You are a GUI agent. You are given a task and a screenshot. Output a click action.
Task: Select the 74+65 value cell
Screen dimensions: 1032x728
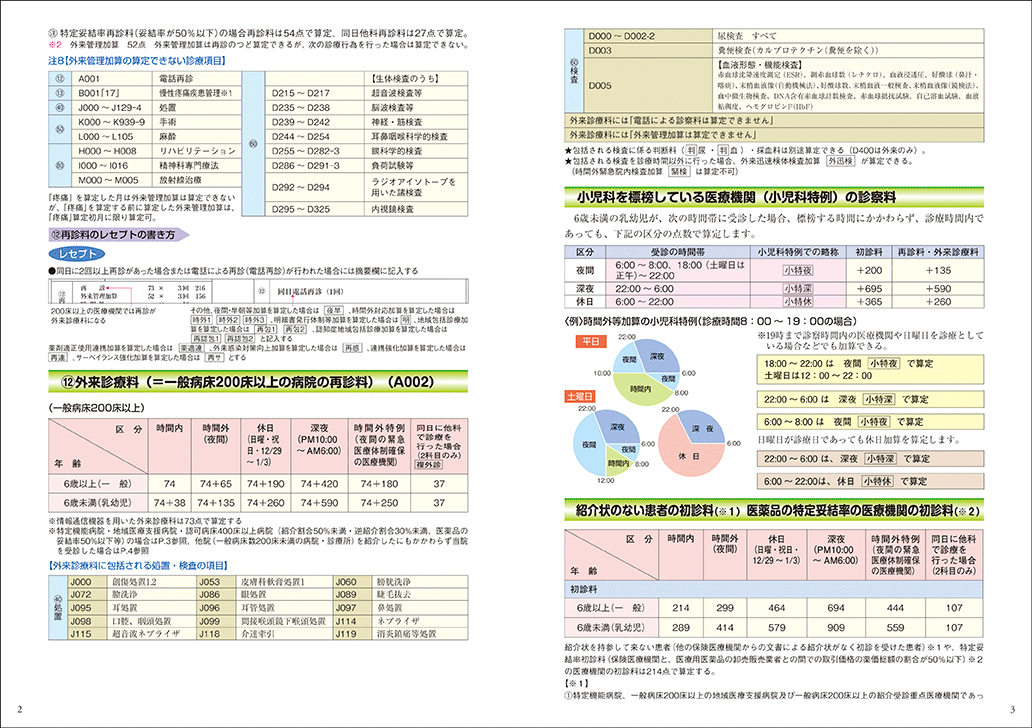[x=216, y=484]
